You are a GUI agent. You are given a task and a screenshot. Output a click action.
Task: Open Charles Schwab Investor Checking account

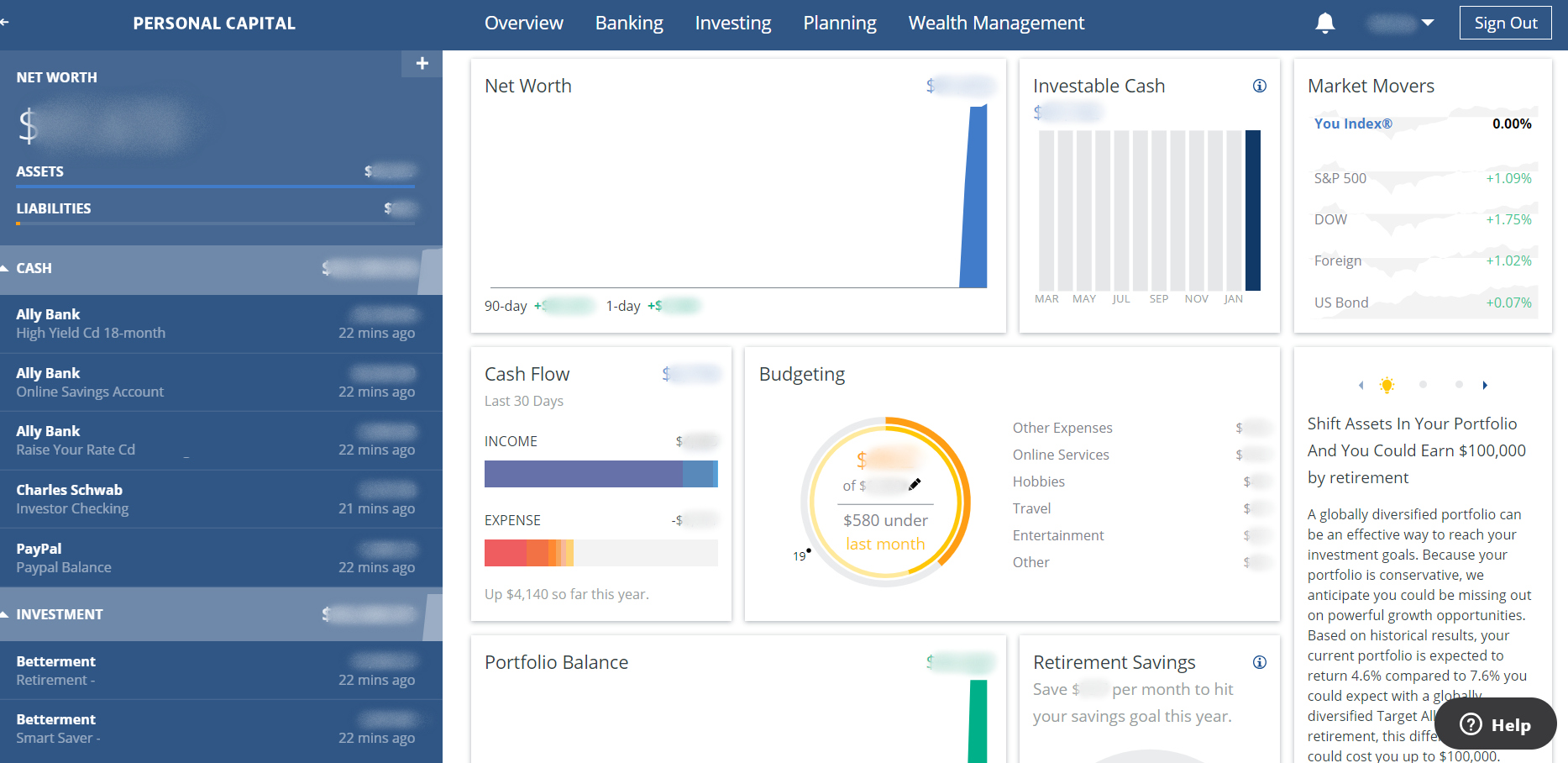coord(221,499)
